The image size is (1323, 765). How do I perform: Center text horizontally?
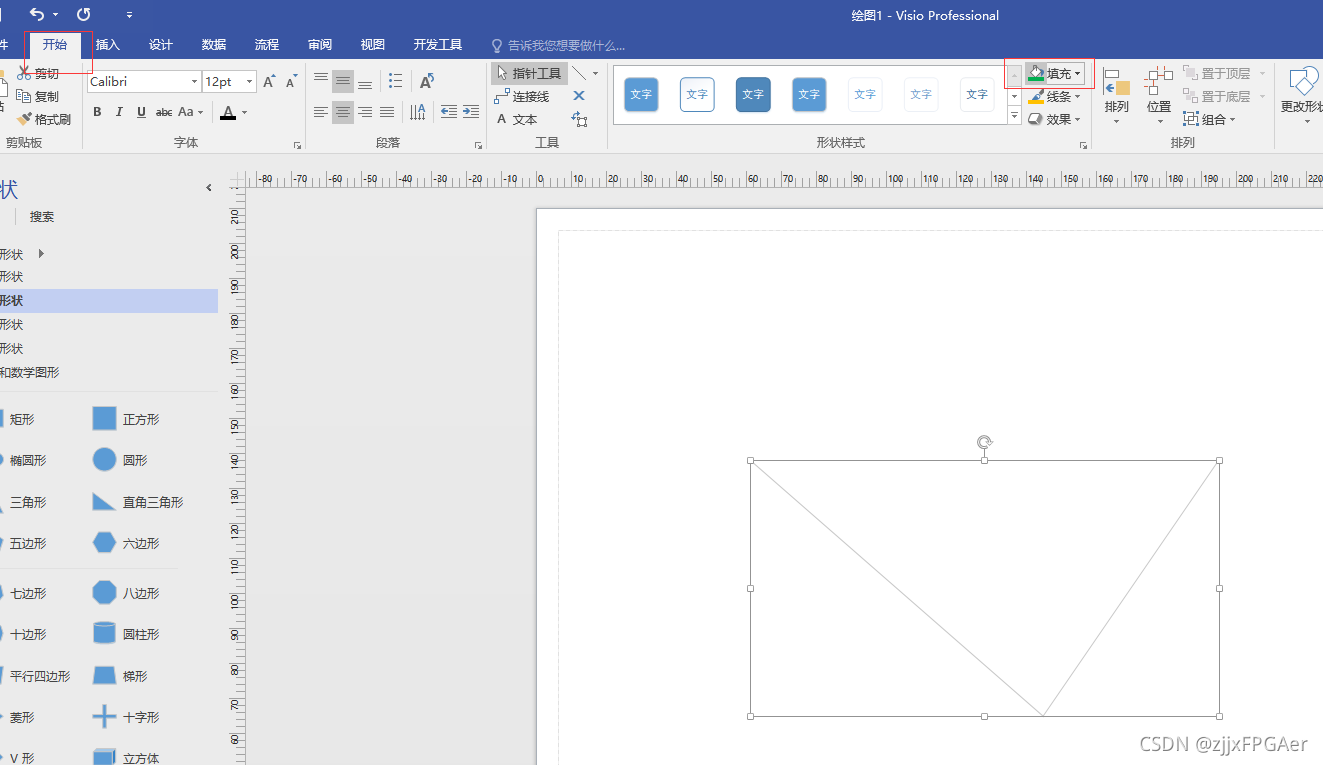click(343, 112)
